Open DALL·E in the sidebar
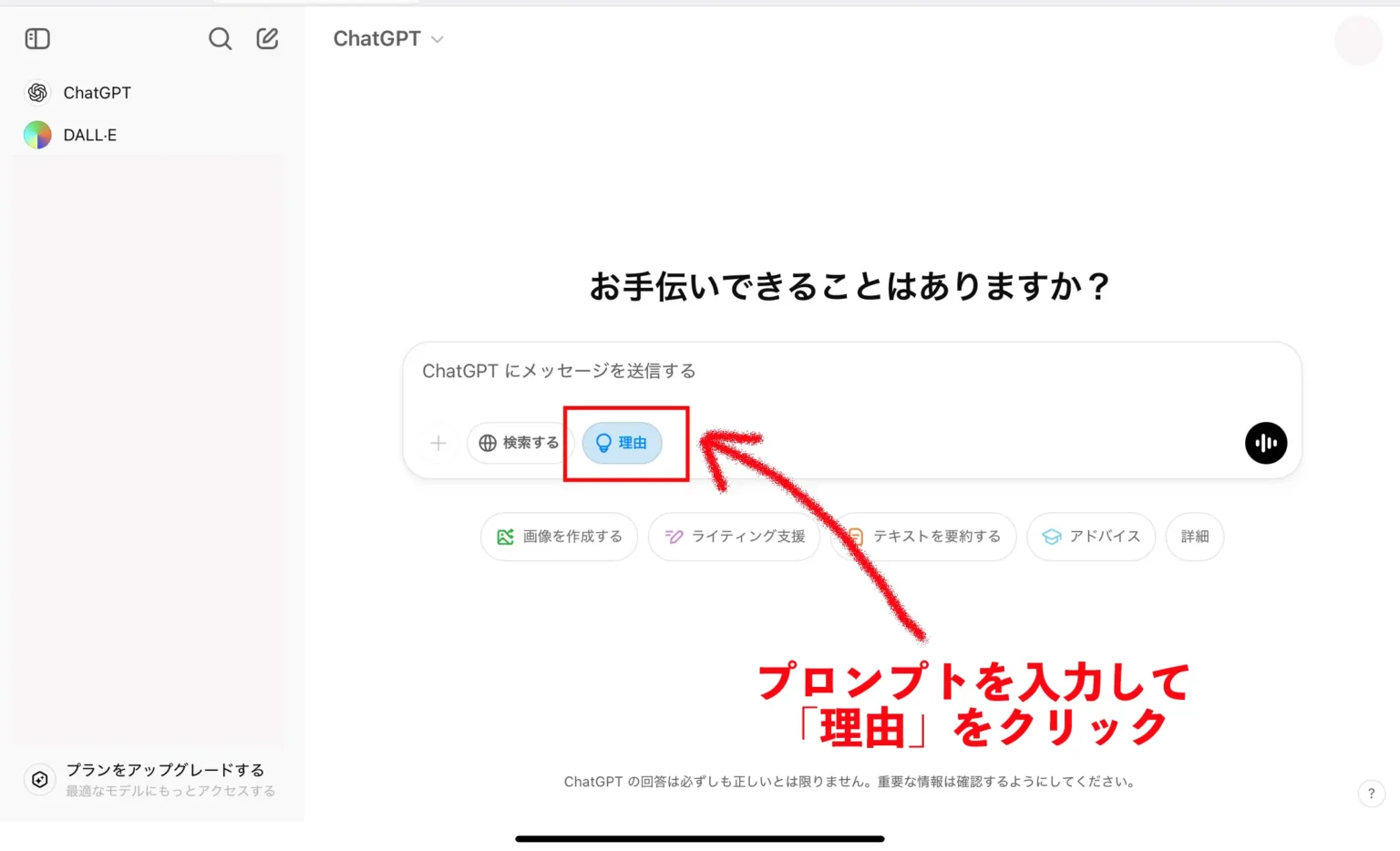 [x=89, y=135]
